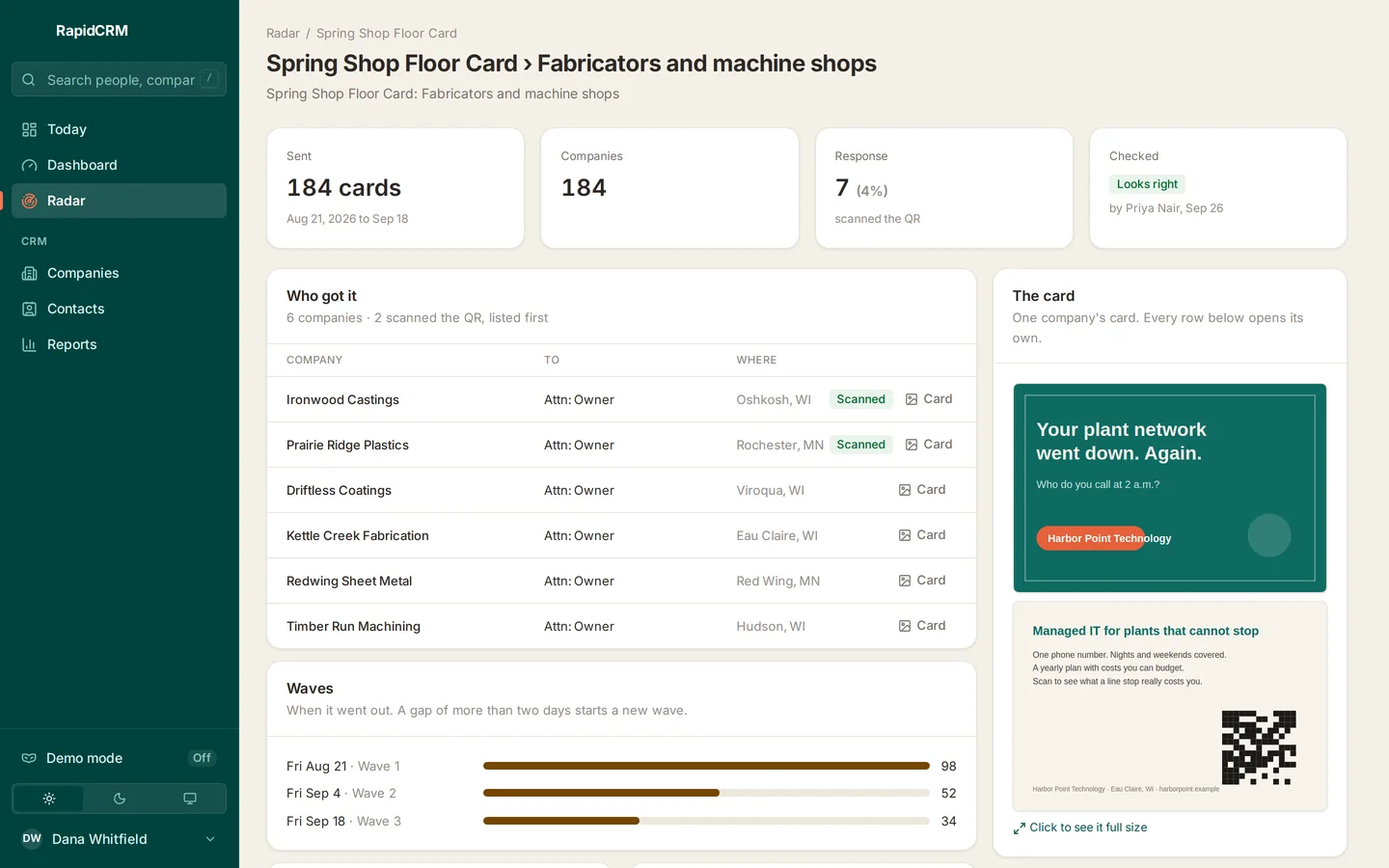Click the Contacts icon in sidebar

tap(30, 309)
